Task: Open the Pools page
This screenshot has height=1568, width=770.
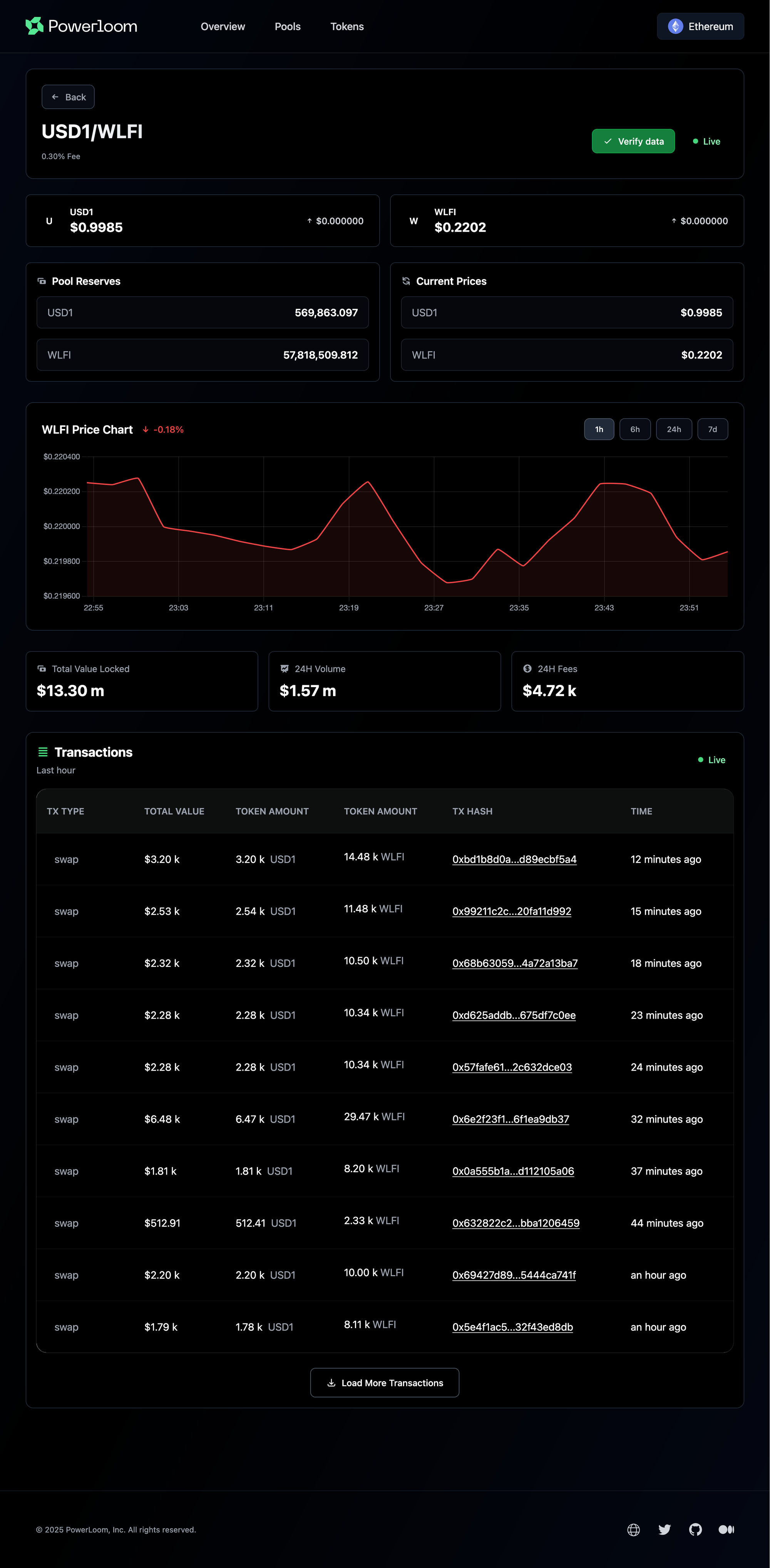Action: (287, 27)
